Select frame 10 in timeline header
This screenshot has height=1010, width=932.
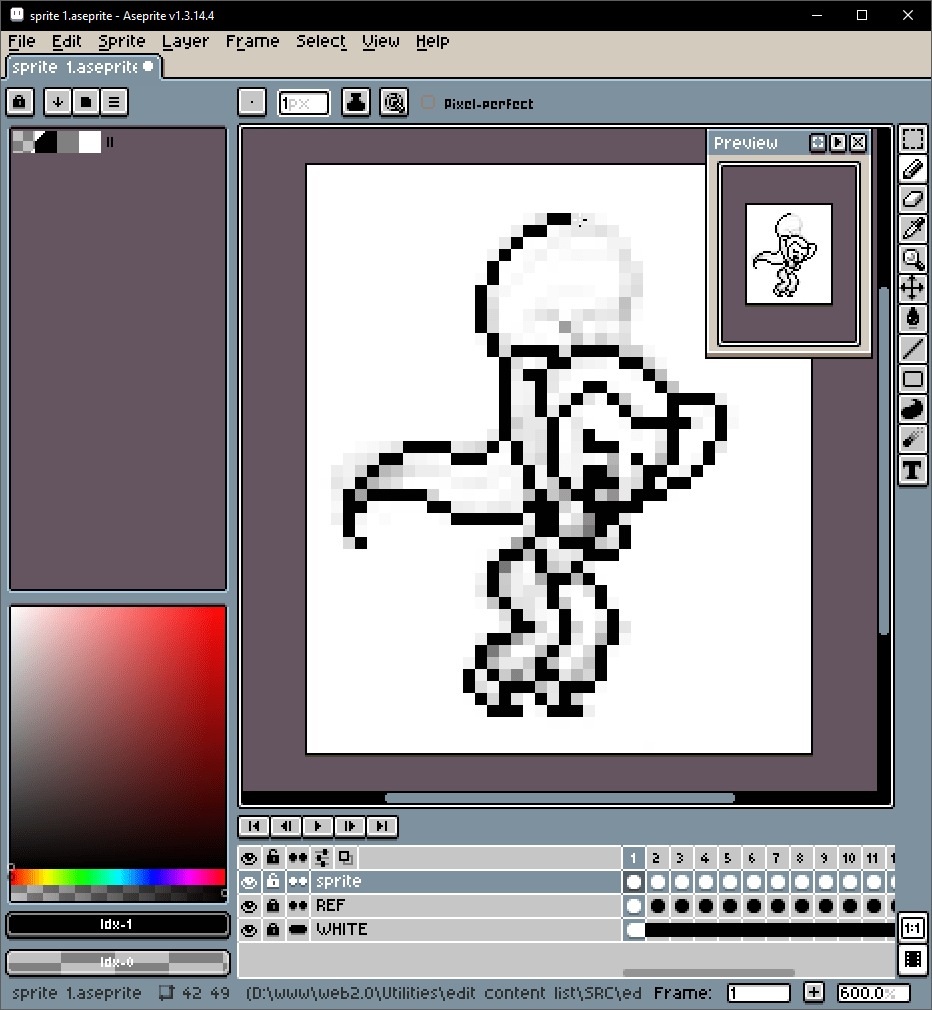point(849,857)
